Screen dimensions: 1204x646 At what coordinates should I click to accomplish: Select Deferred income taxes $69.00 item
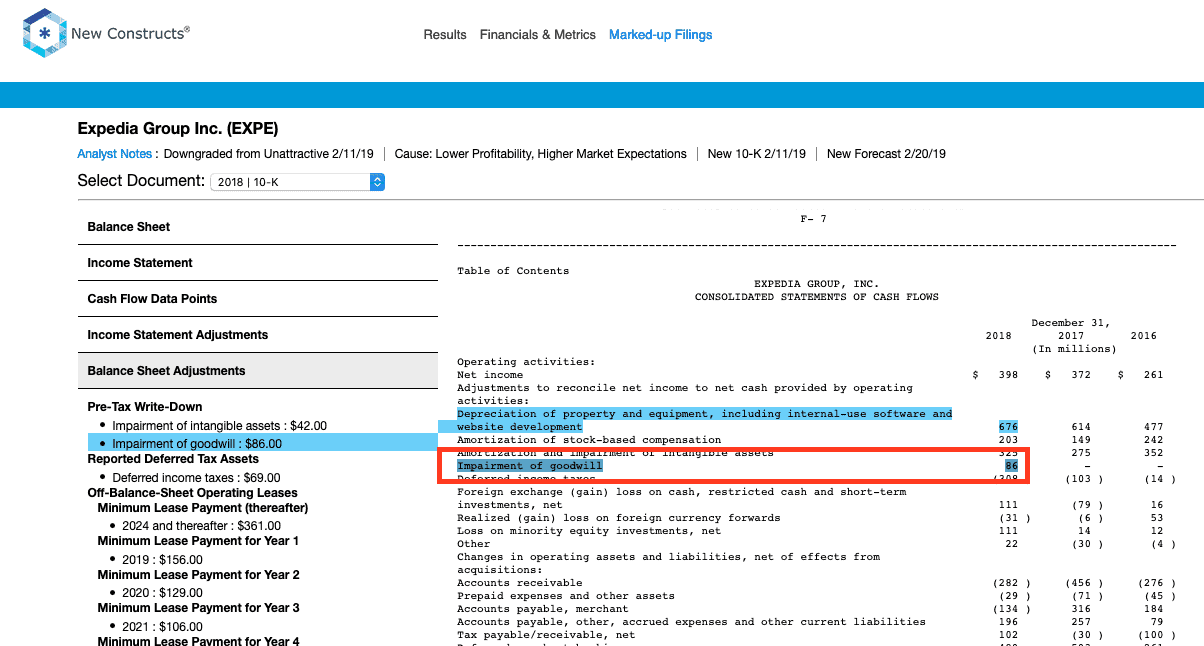(x=196, y=478)
